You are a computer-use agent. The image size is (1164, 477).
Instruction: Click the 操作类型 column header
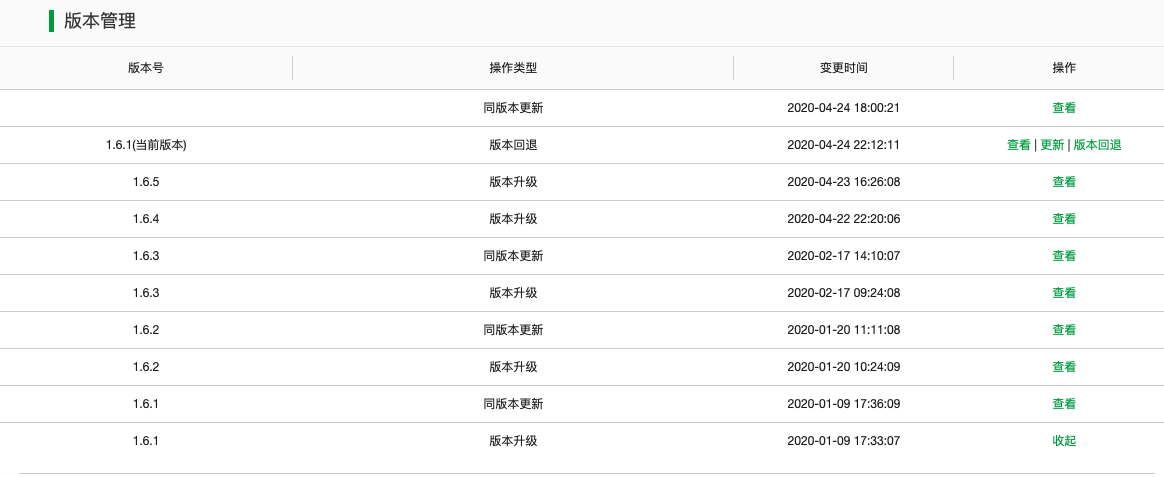tap(513, 68)
